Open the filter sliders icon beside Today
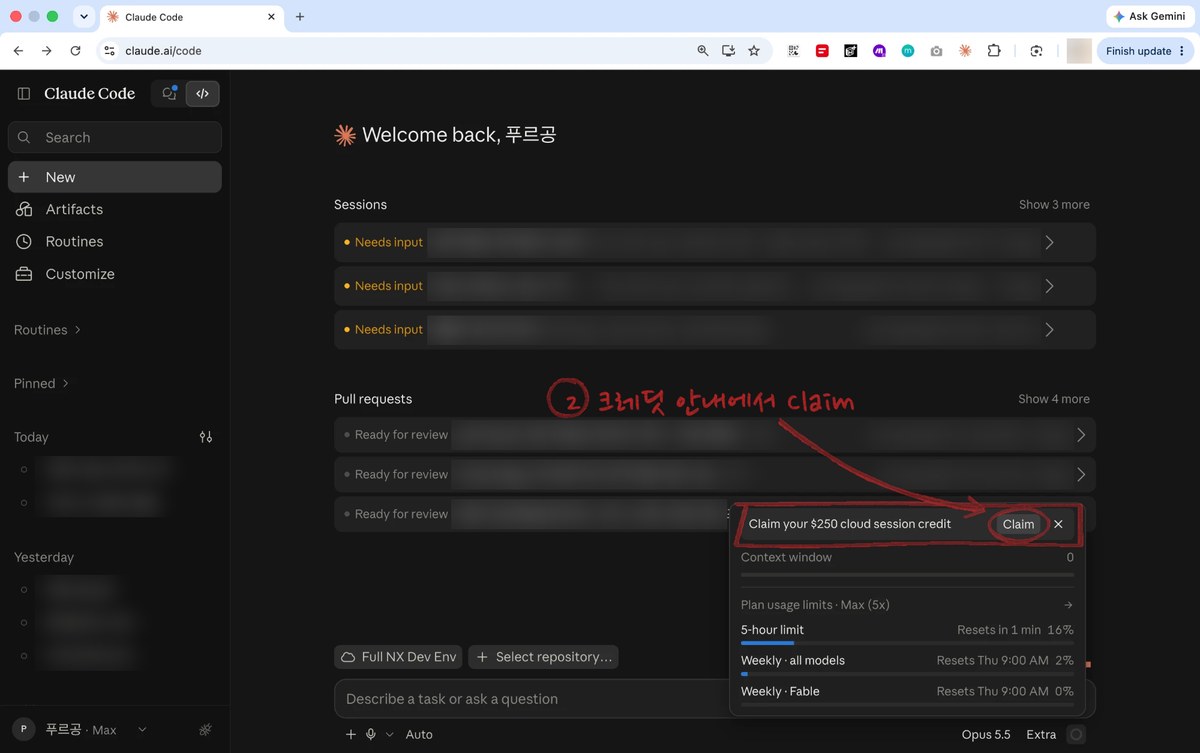Screen dimensions: 1200x753 tap(206, 437)
